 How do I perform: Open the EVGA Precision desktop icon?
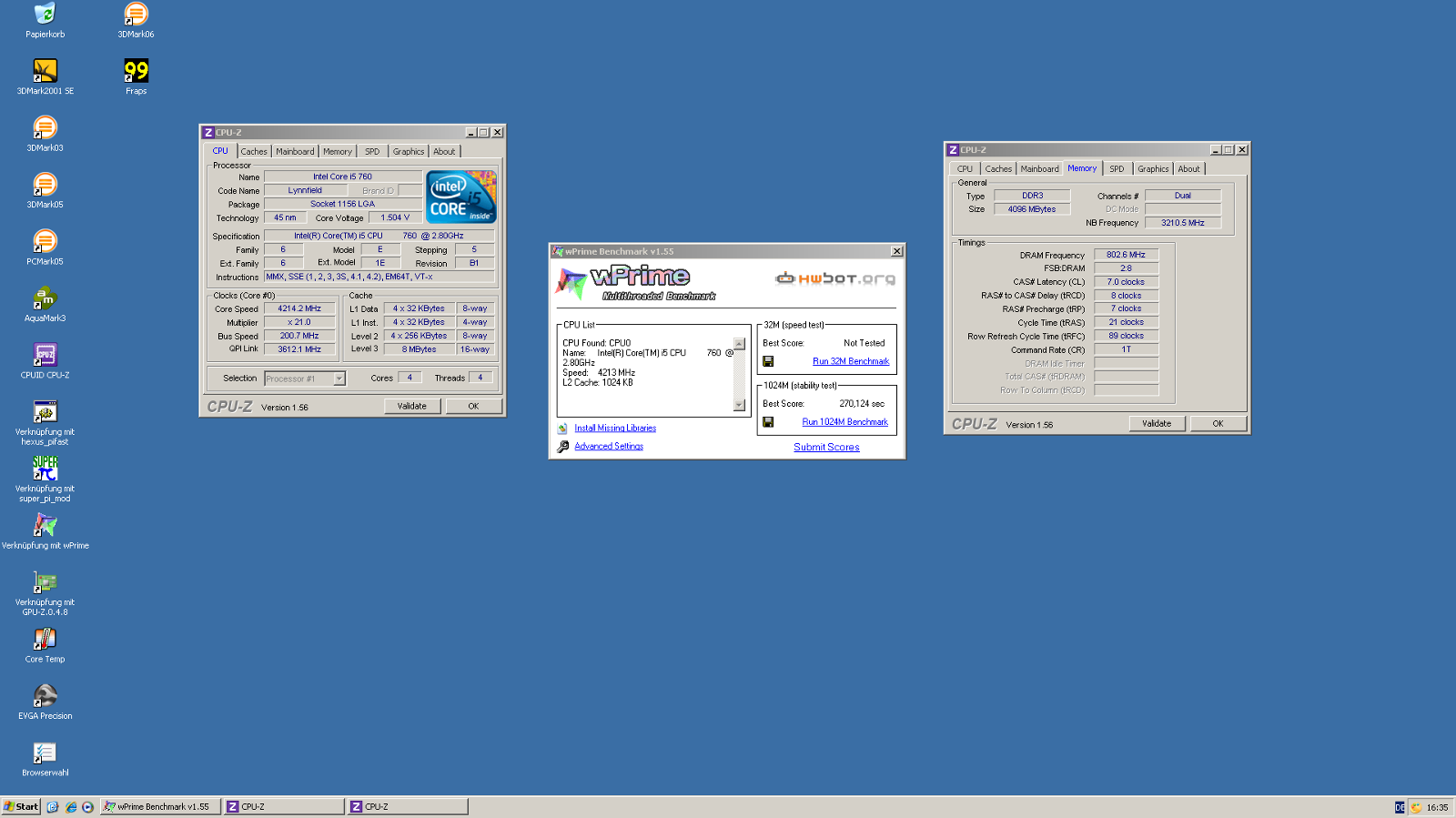click(x=45, y=696)
